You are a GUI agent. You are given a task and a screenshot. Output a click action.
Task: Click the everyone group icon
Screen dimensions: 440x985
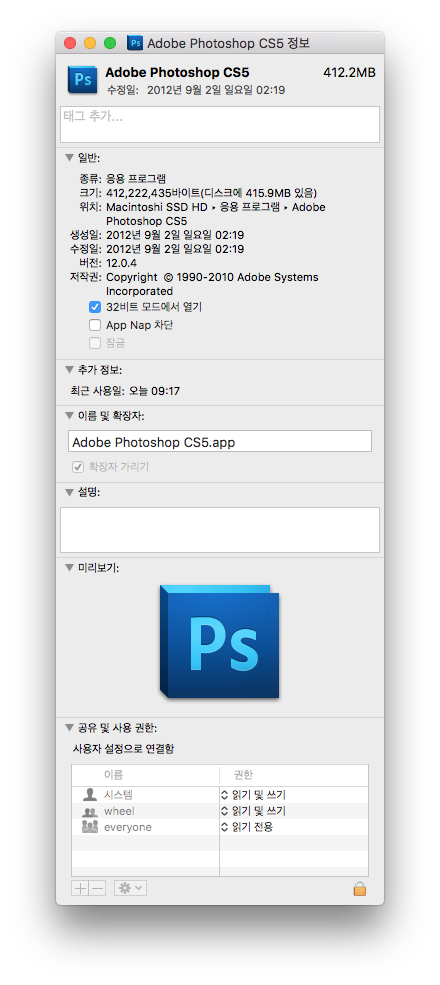click(90, 827)
